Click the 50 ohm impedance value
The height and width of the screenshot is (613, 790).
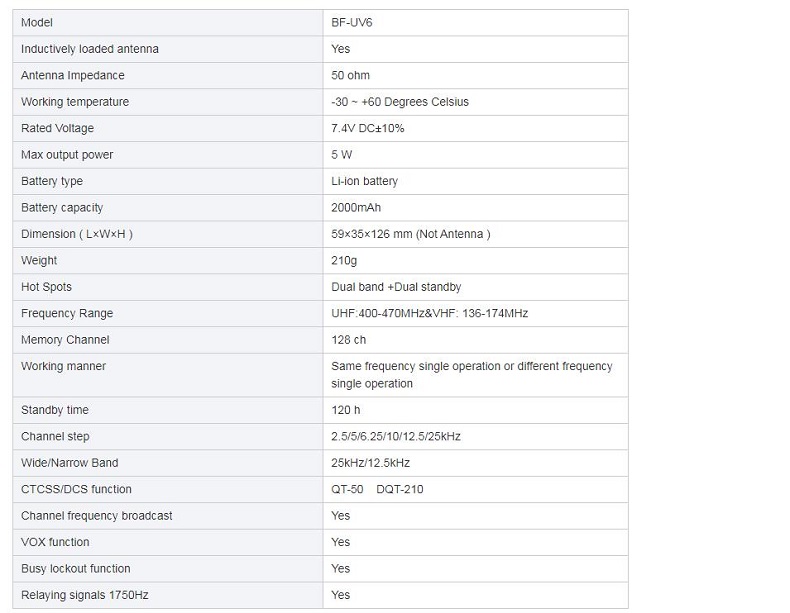(351, 75)
